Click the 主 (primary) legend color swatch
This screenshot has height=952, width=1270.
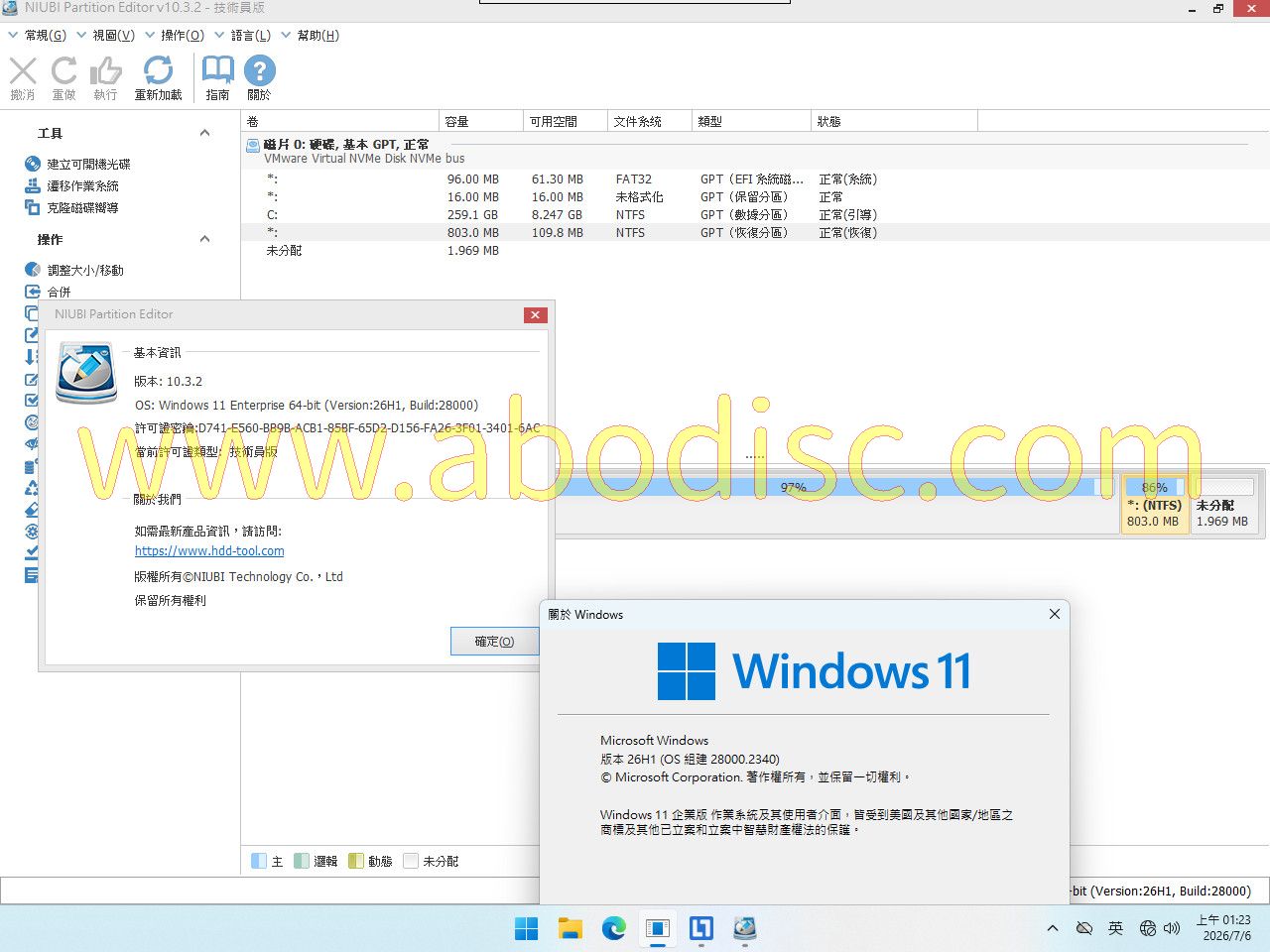coord(259,861)
